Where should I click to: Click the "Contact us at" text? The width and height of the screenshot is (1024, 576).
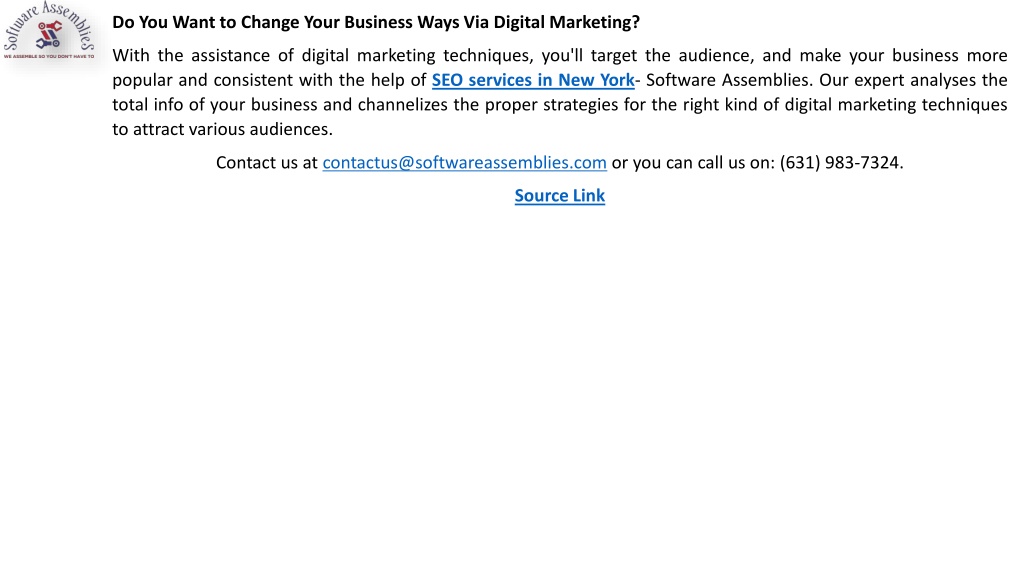click(266, 163)
